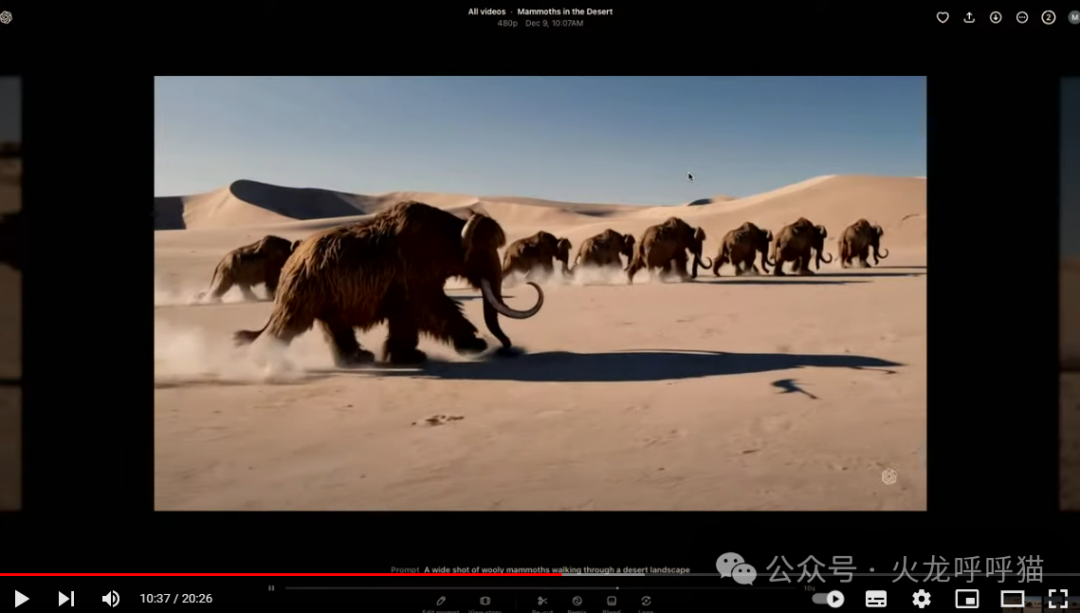
Task: Open the M profile avatar menu
Action: pos(1074,17)
